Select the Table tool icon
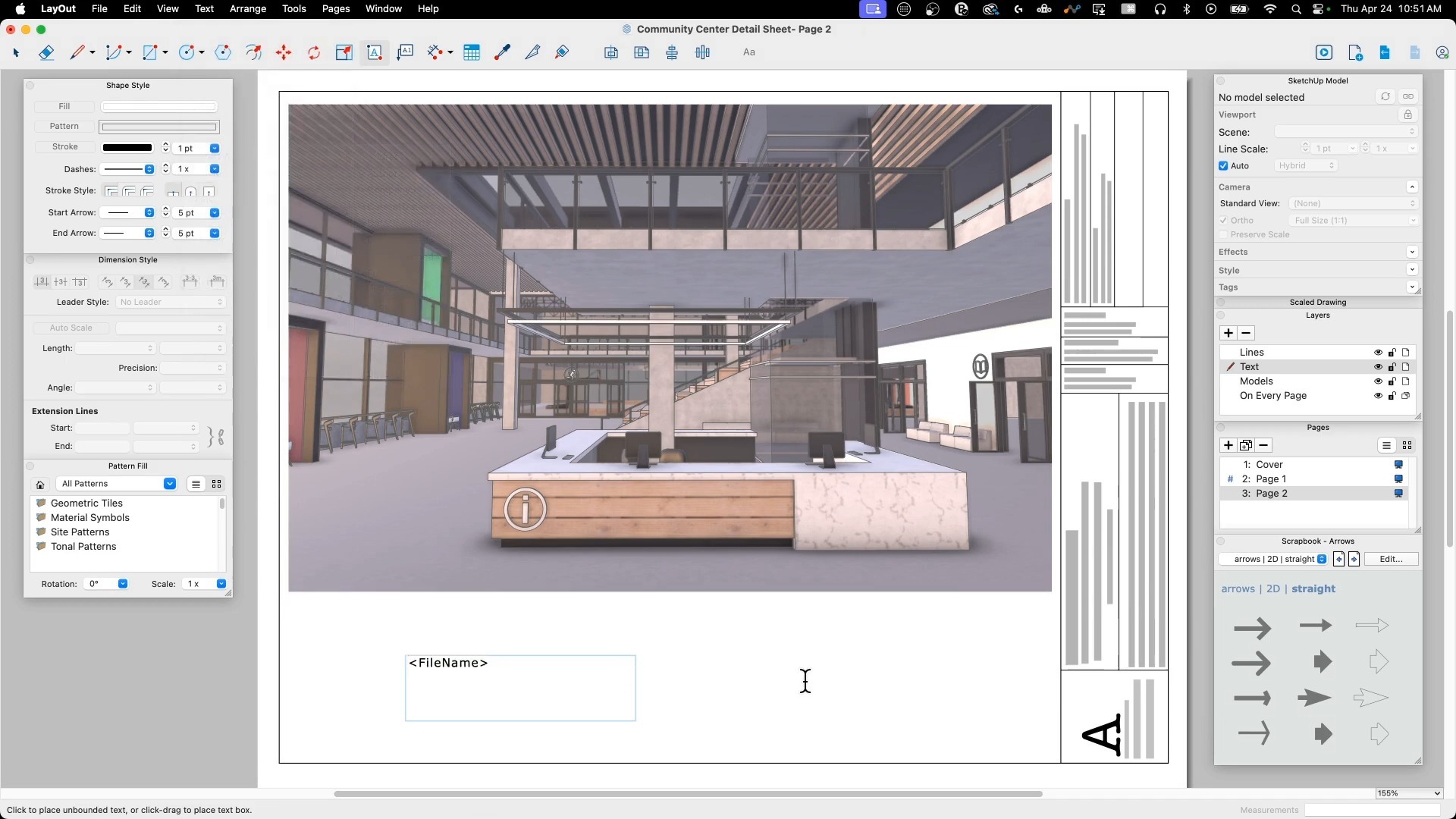This screenshot has width=1456, height=819. point(472,52)
